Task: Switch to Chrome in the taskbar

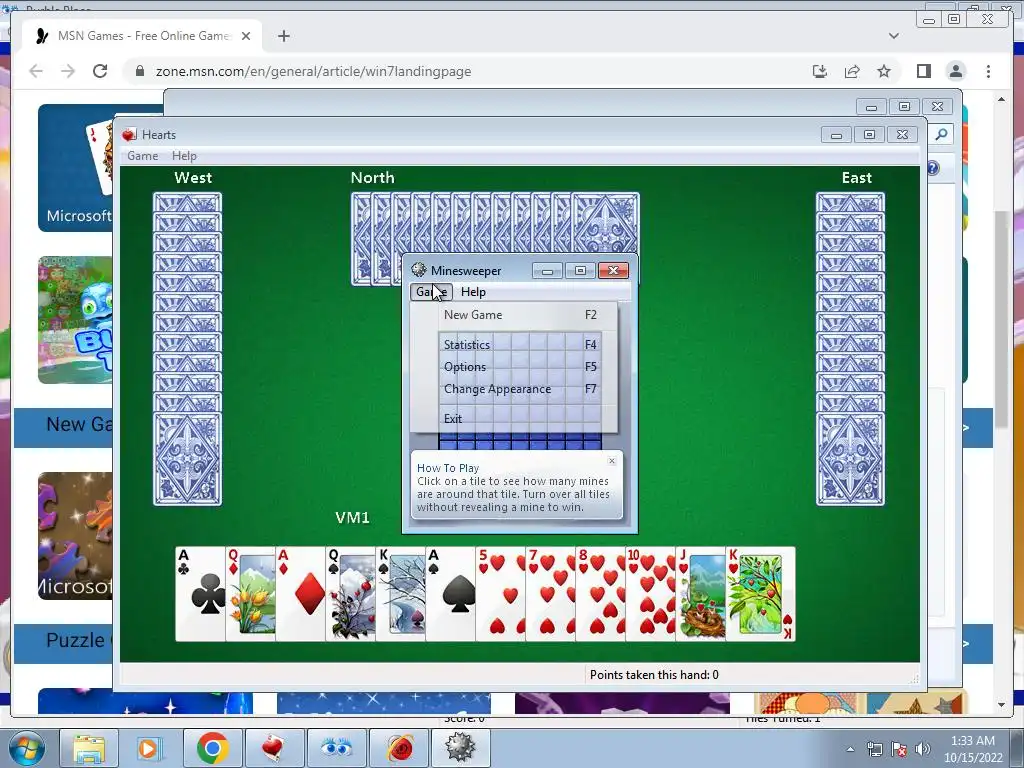Action: point(212,748)
